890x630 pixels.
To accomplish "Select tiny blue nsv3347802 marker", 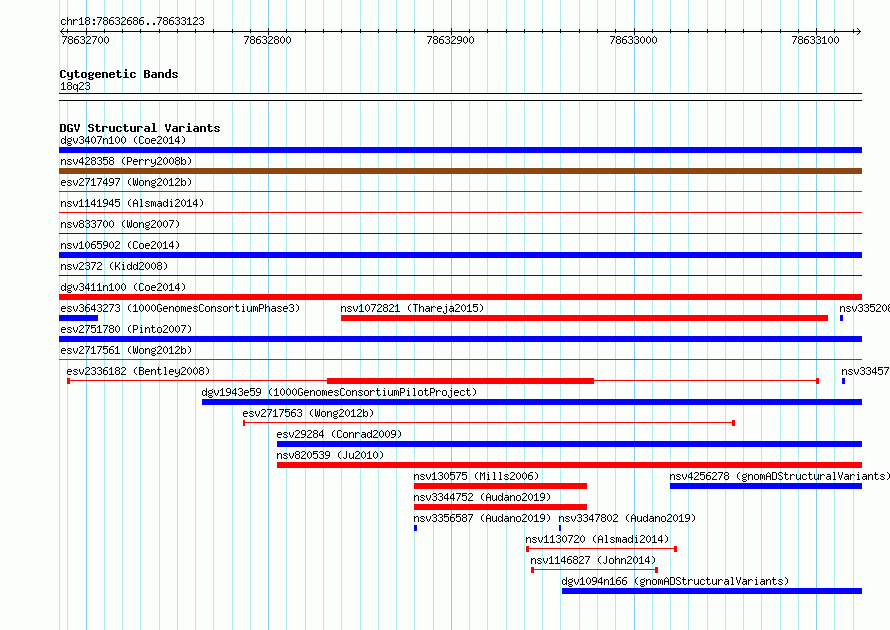I will pos(560,528).
